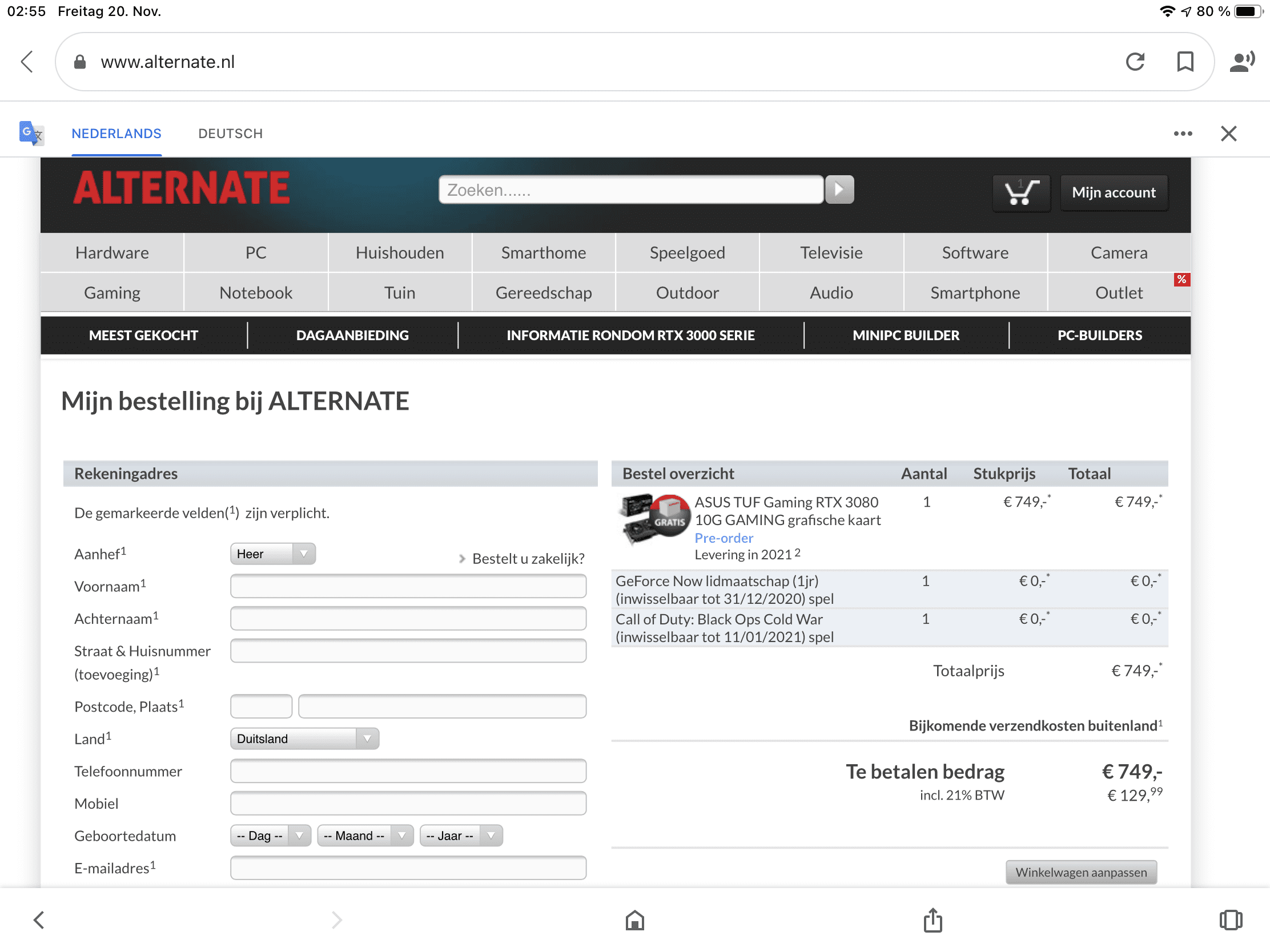Viewport: 1270px width, 952px height.
Task: Tap the bottom toolbar forward arrow
Action: [x=336, y=920]
